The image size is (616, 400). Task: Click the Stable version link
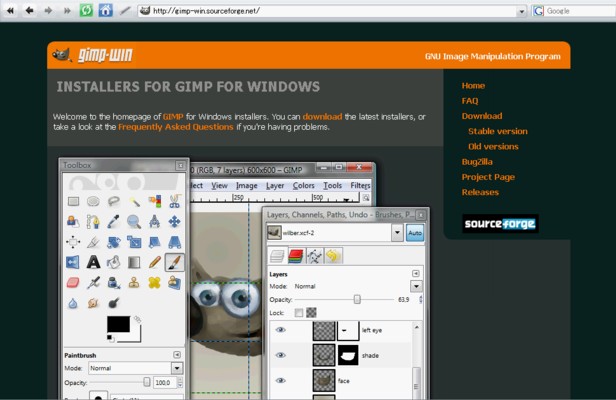pos(498,131)
